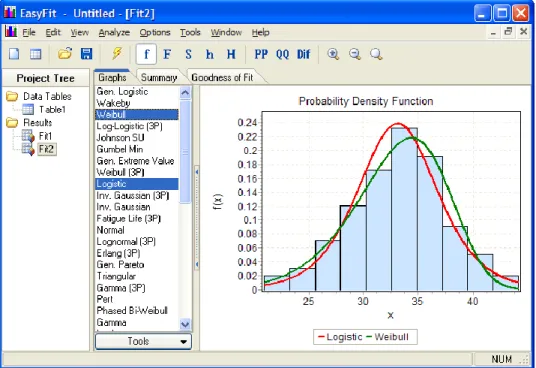
Task: Show hazard function h graph
Action: 210,54
